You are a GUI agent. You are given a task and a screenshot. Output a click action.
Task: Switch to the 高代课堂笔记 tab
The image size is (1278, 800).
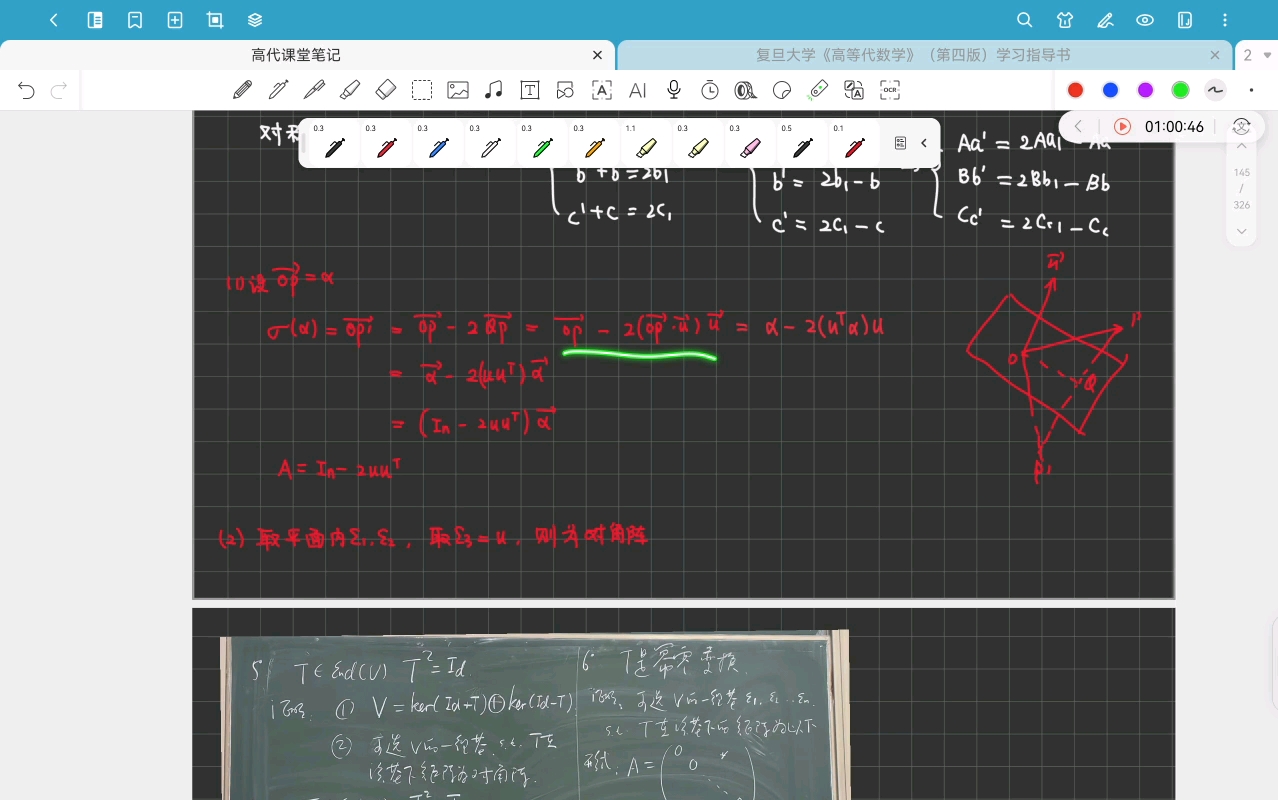pyautogui.click(x=296, y=56)
